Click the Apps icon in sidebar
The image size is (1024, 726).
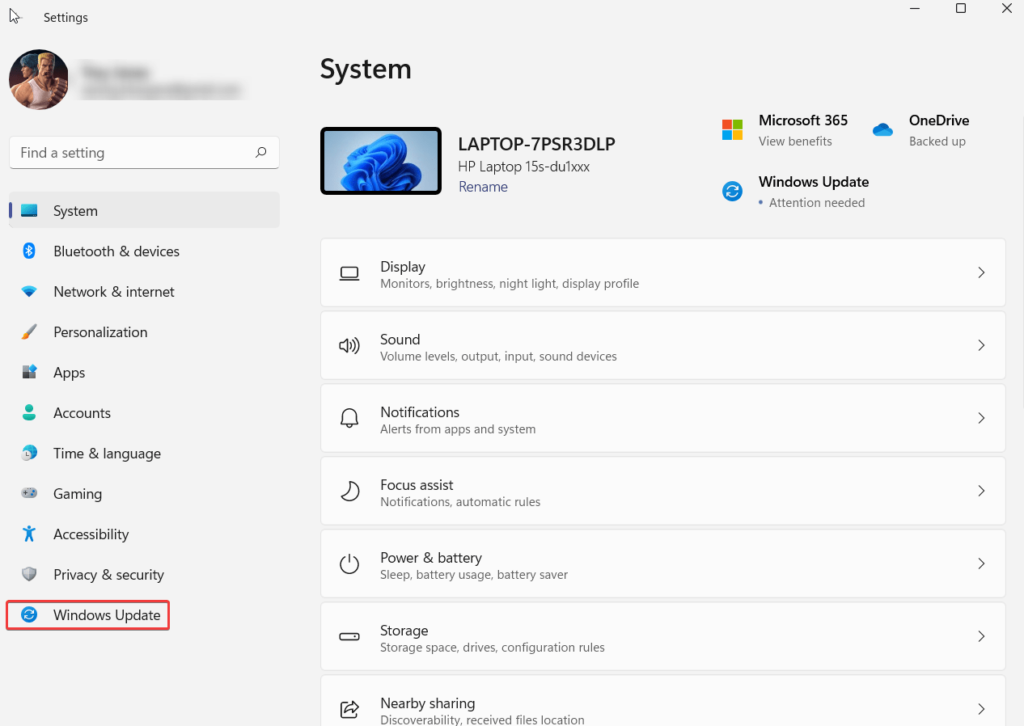tap(29, 372)
